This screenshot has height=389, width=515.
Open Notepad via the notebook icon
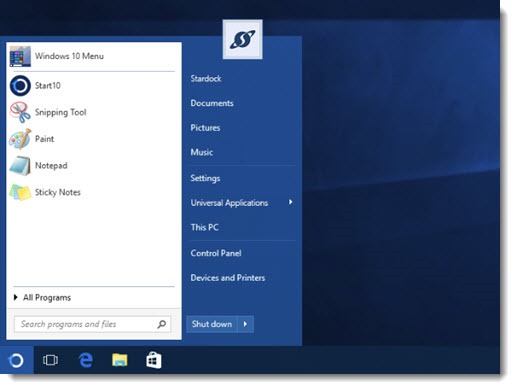pyautogui.click(x=20, y=166)
